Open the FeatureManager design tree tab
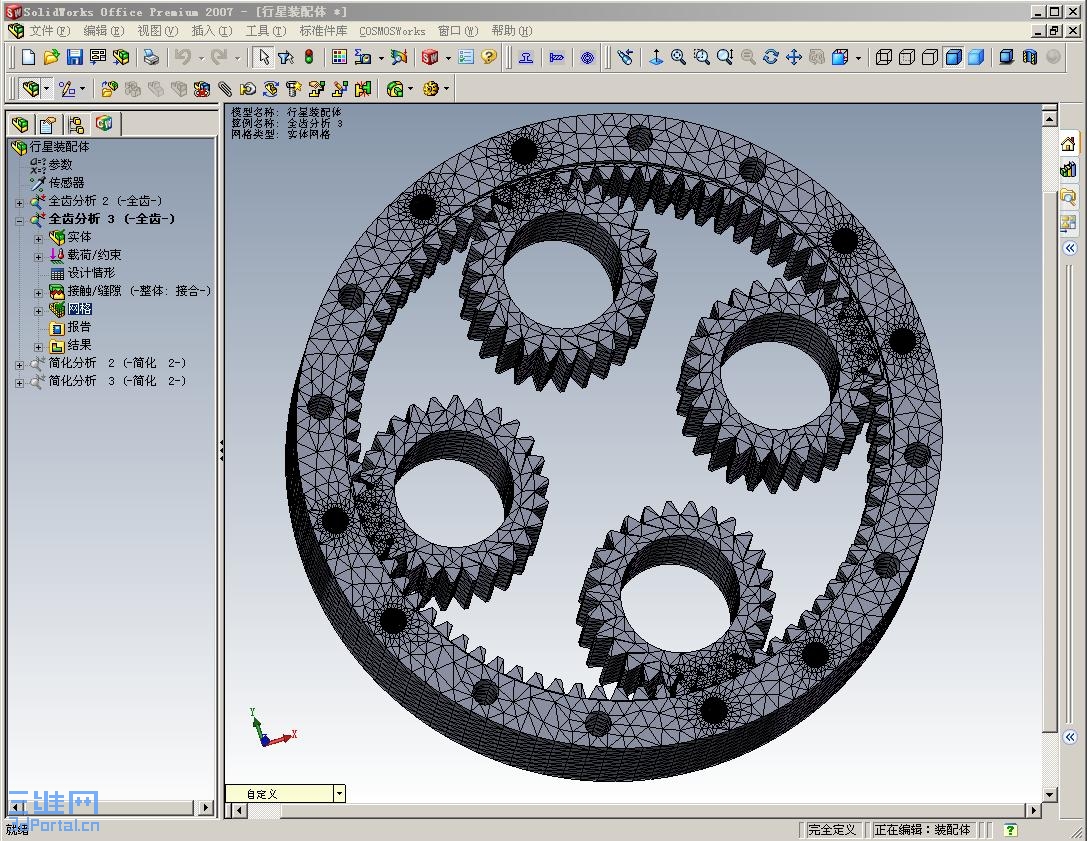Image resolution: width=1087 pixels, height=841 pixels. (20, 124)
